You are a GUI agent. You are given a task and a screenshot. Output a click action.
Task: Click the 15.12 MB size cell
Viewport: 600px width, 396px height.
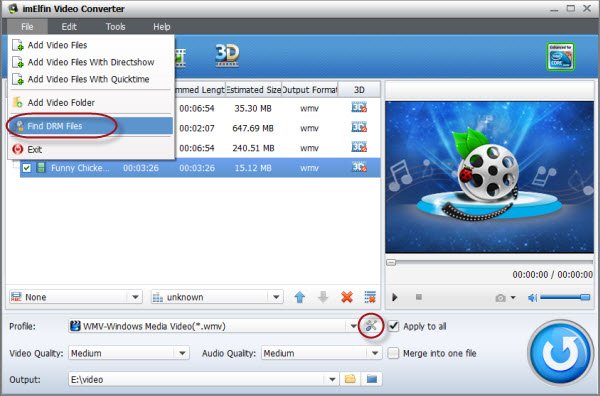point(253,168)
